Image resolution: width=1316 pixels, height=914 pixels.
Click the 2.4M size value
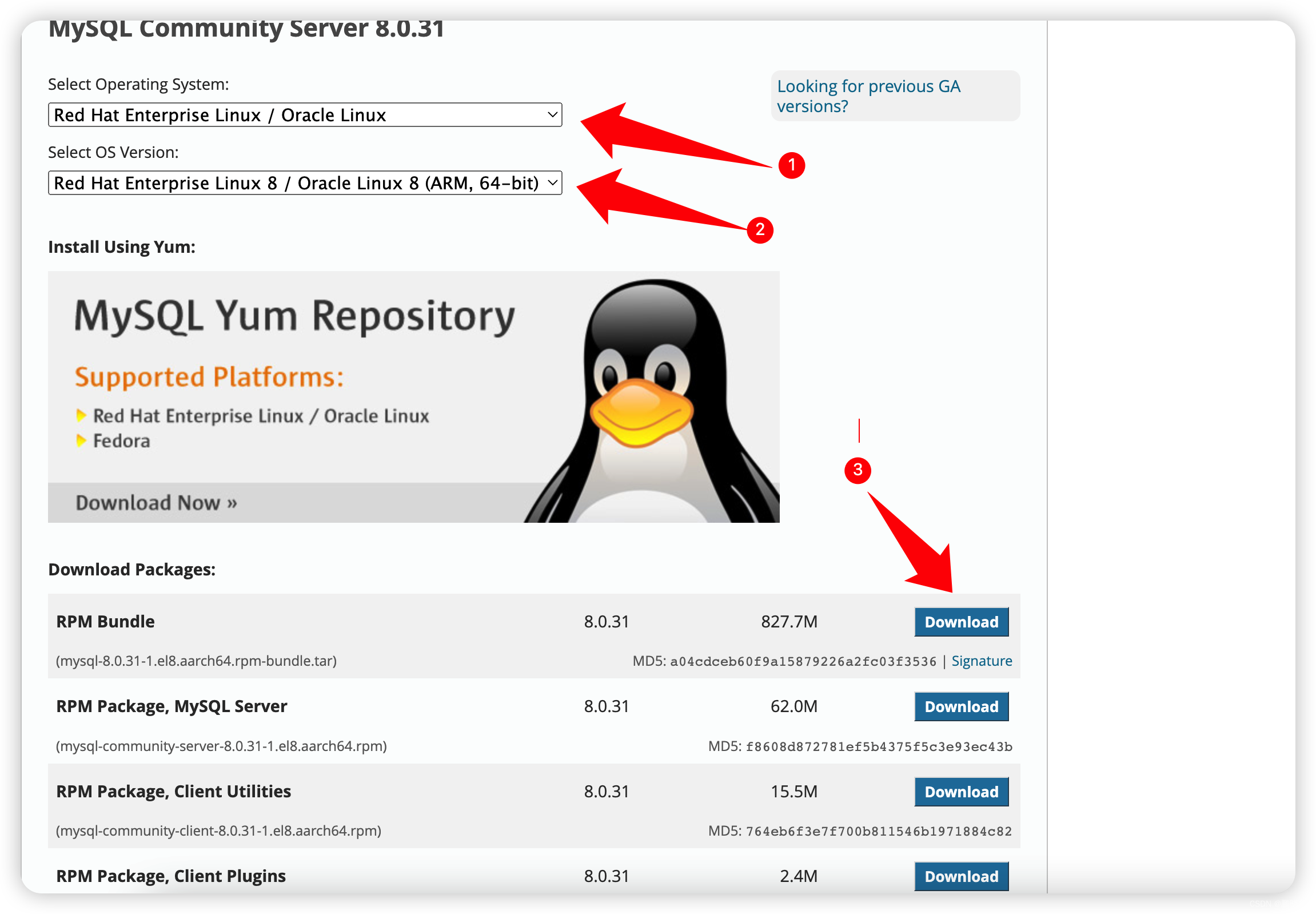pos(798,876)
